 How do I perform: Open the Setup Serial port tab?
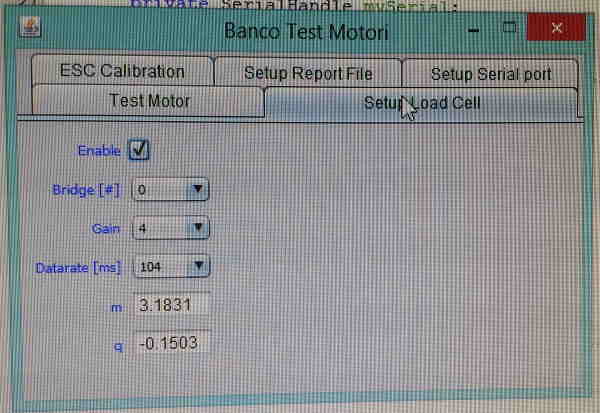[490, 74]
